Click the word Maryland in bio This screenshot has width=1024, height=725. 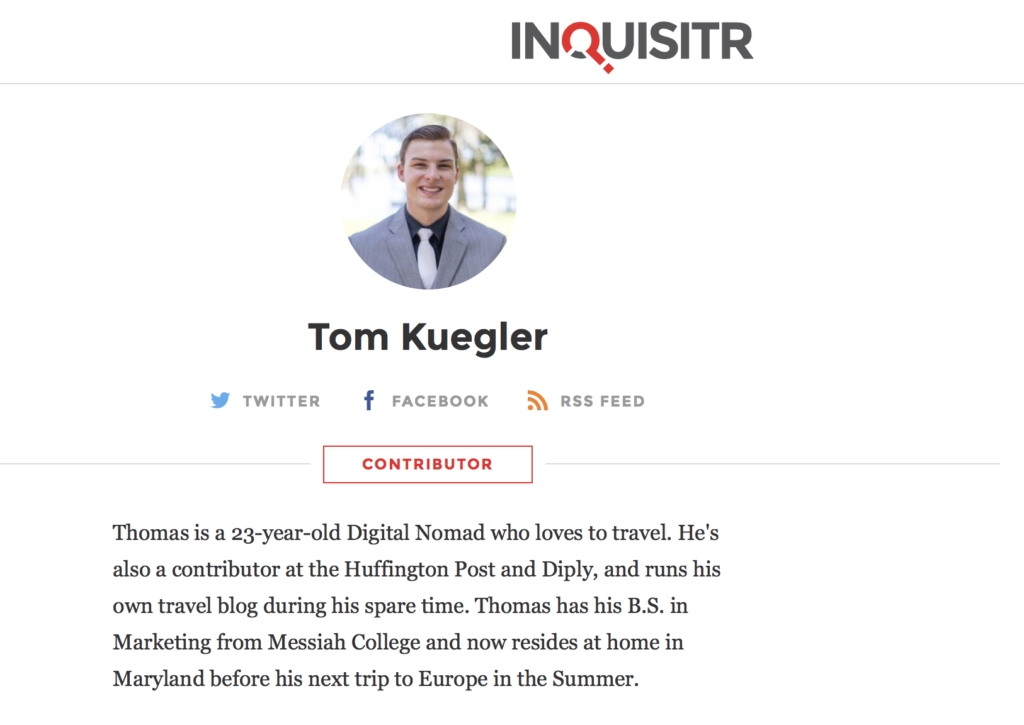click(x=159, y=679)
